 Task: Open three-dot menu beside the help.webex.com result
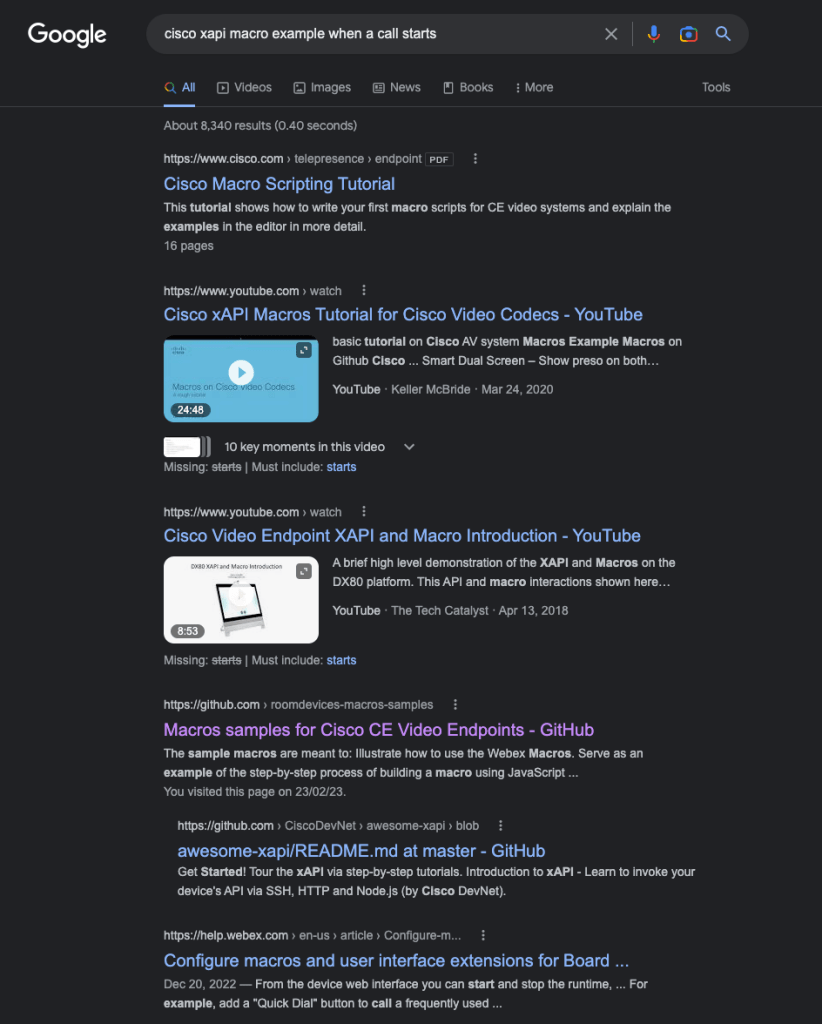[x=483, y=935]
